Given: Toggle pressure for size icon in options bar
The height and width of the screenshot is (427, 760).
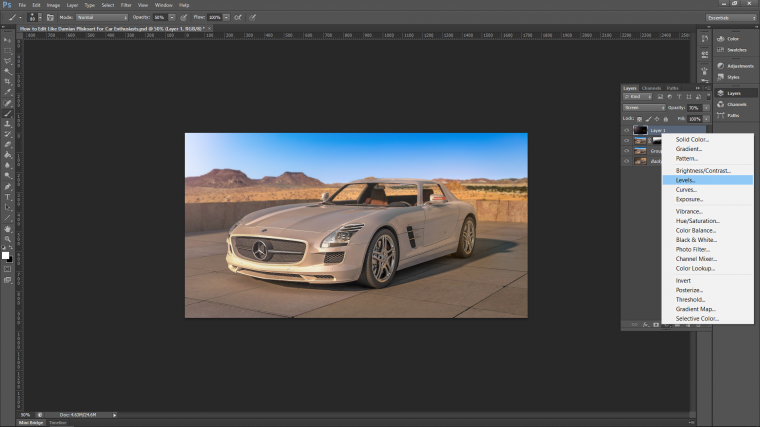Looking at the screenshot, I should 253,17.
